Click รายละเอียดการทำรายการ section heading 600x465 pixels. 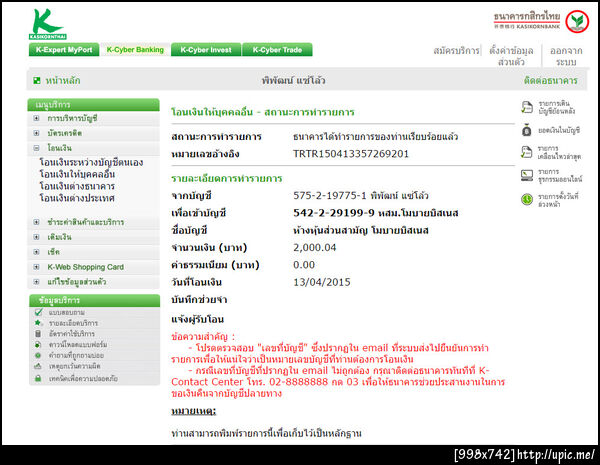(x=227, y=178)
